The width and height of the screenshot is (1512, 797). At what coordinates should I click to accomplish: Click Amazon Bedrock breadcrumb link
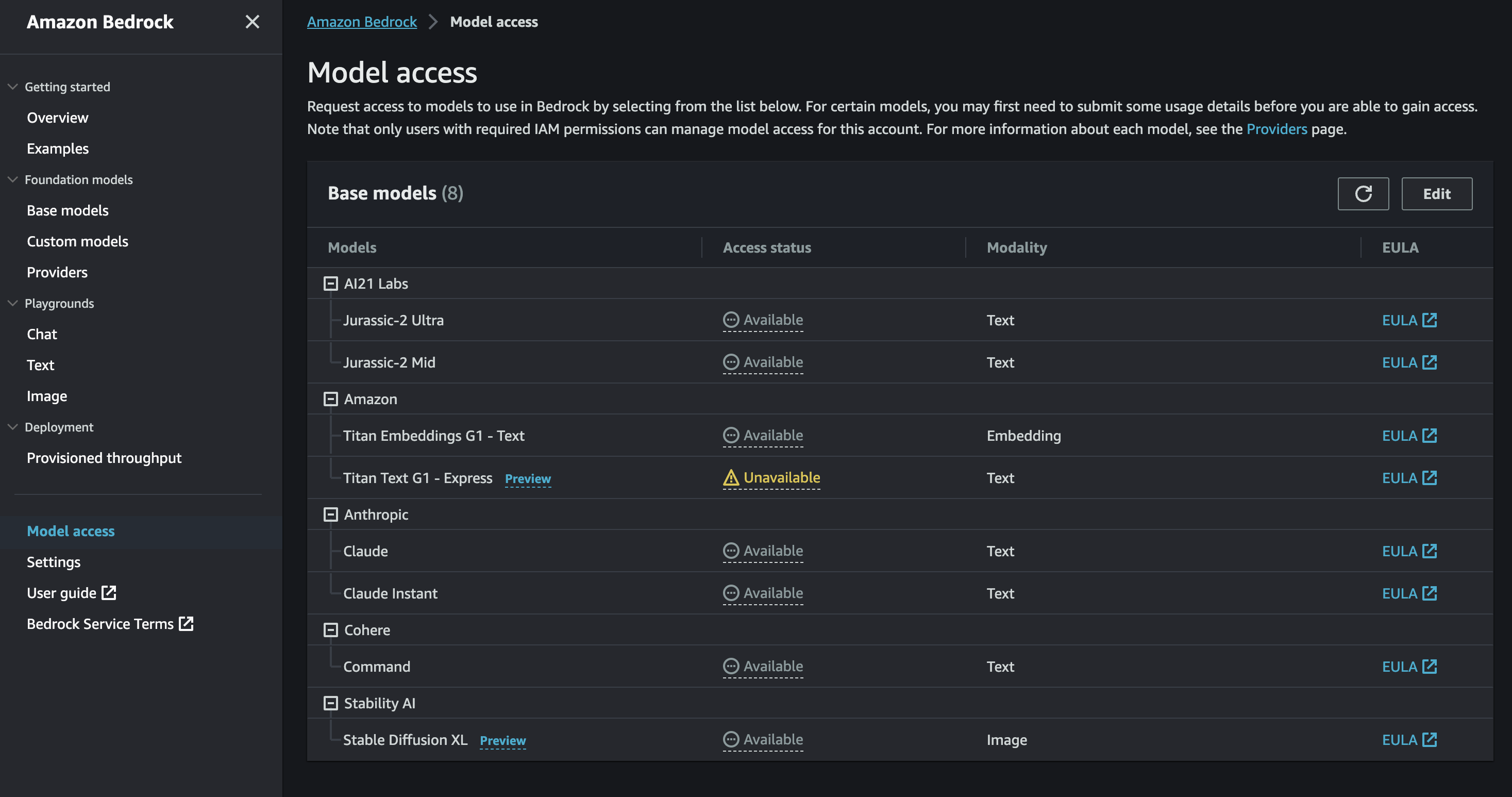point(362,22)
